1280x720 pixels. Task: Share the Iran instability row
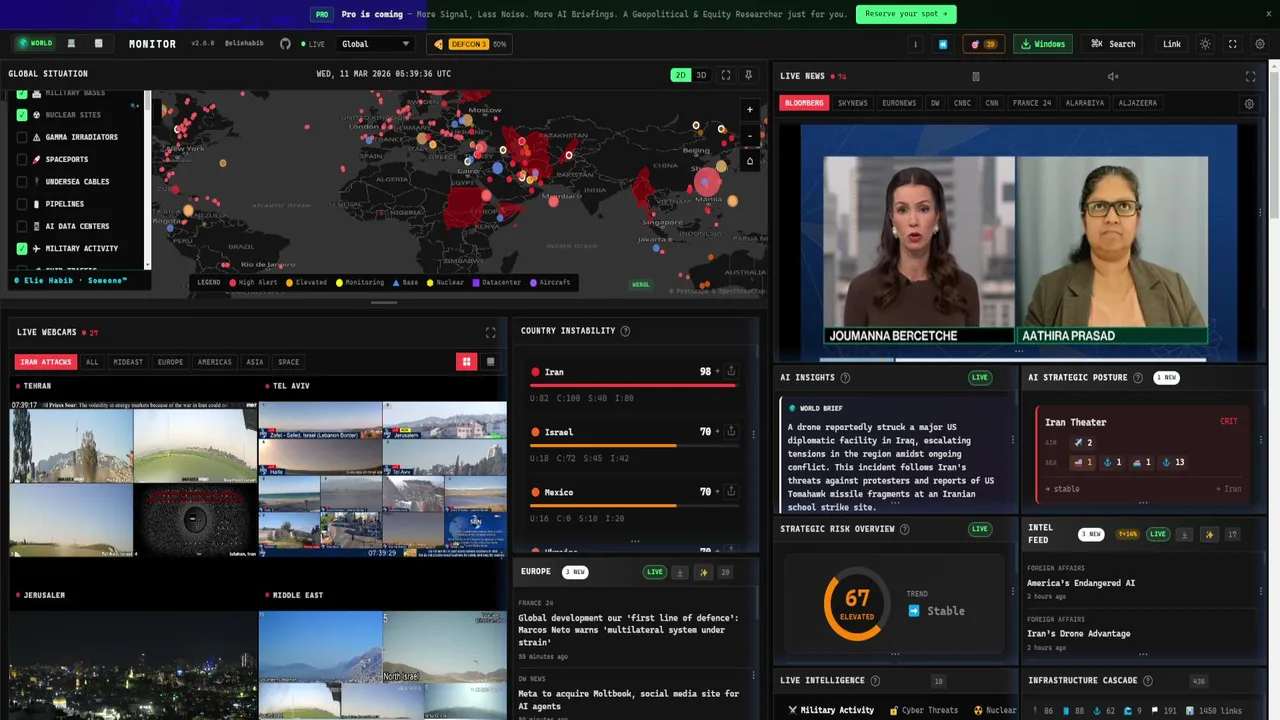point(731,371)
